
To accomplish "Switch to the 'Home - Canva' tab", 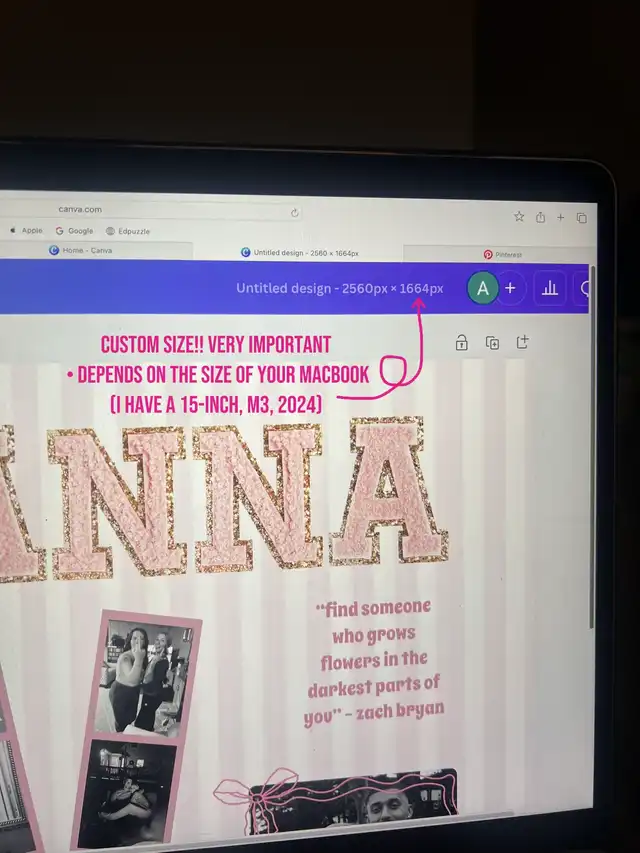I will (x=85, y=250).
